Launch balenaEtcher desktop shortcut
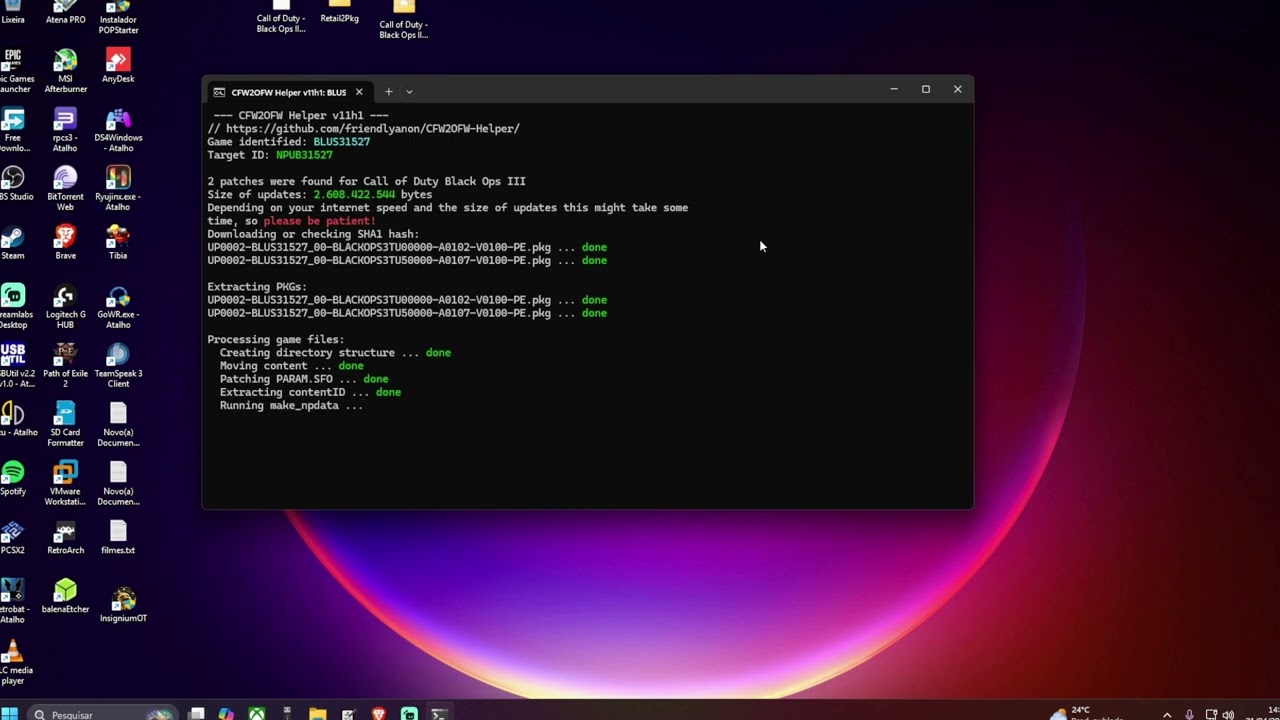 click(65, 597)
